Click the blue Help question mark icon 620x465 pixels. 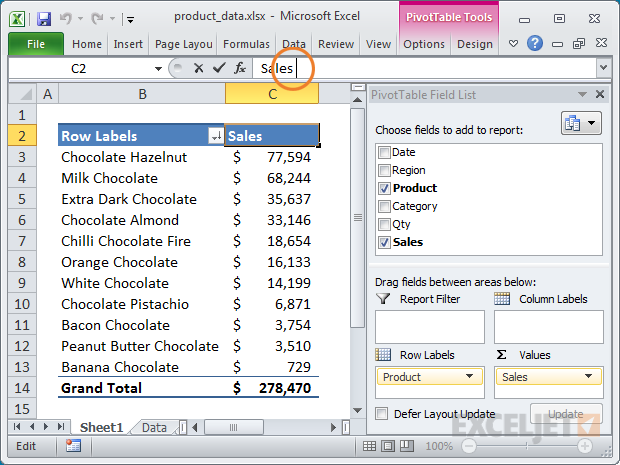535,44
